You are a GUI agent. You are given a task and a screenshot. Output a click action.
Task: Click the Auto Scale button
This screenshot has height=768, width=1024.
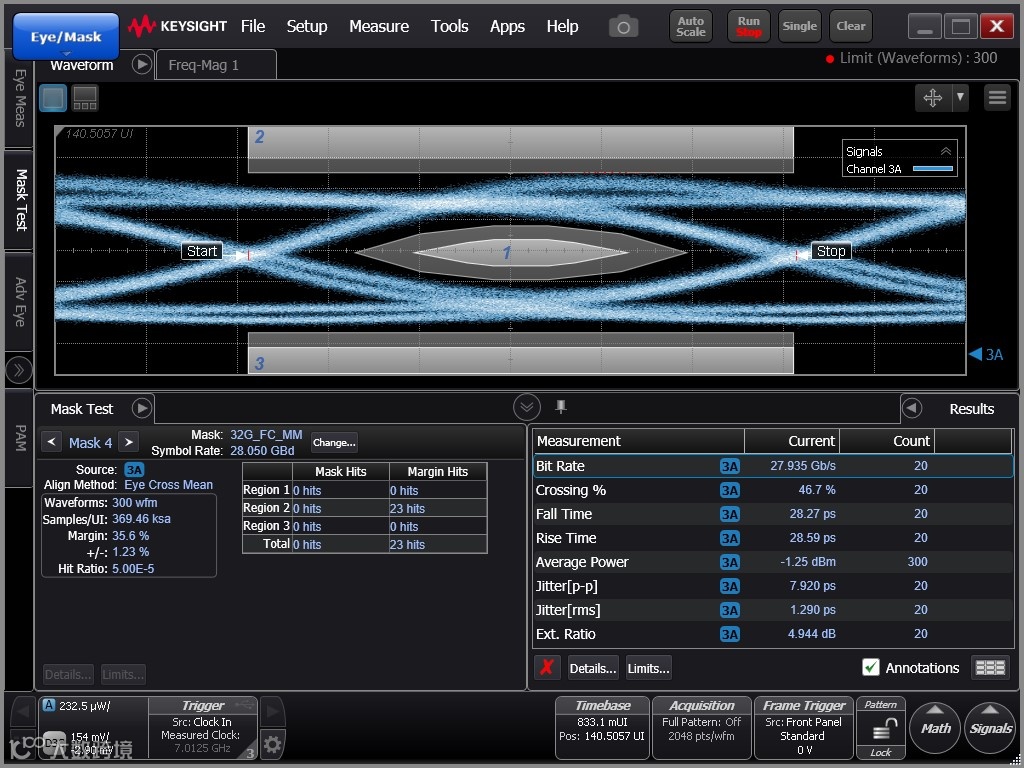click(691, 26)
